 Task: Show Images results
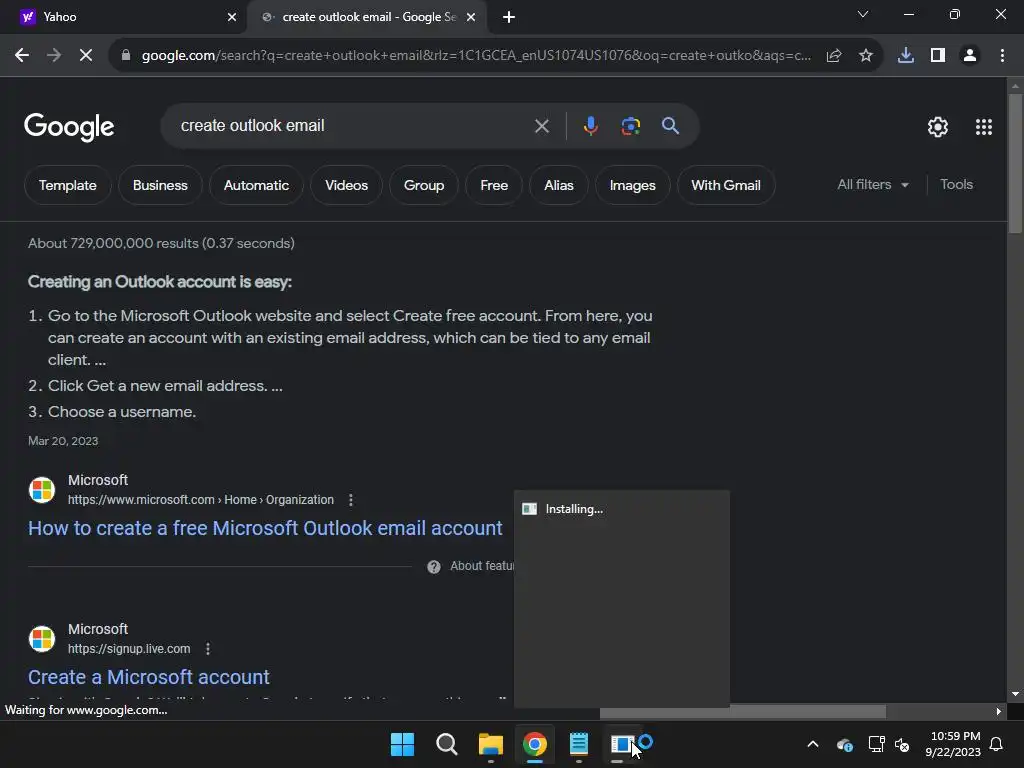pos(632,185)
